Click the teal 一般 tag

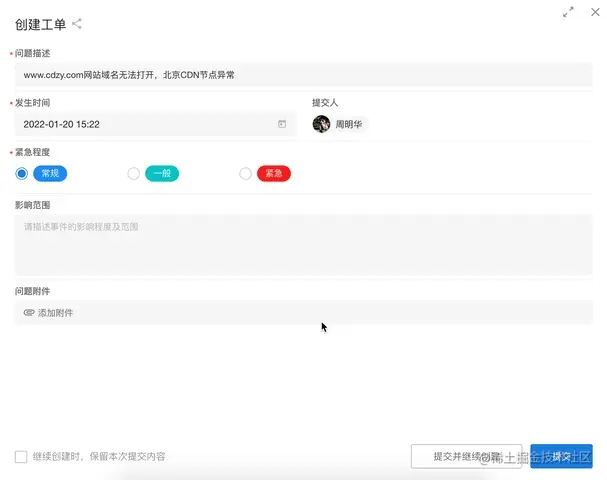tap(162, 173)
